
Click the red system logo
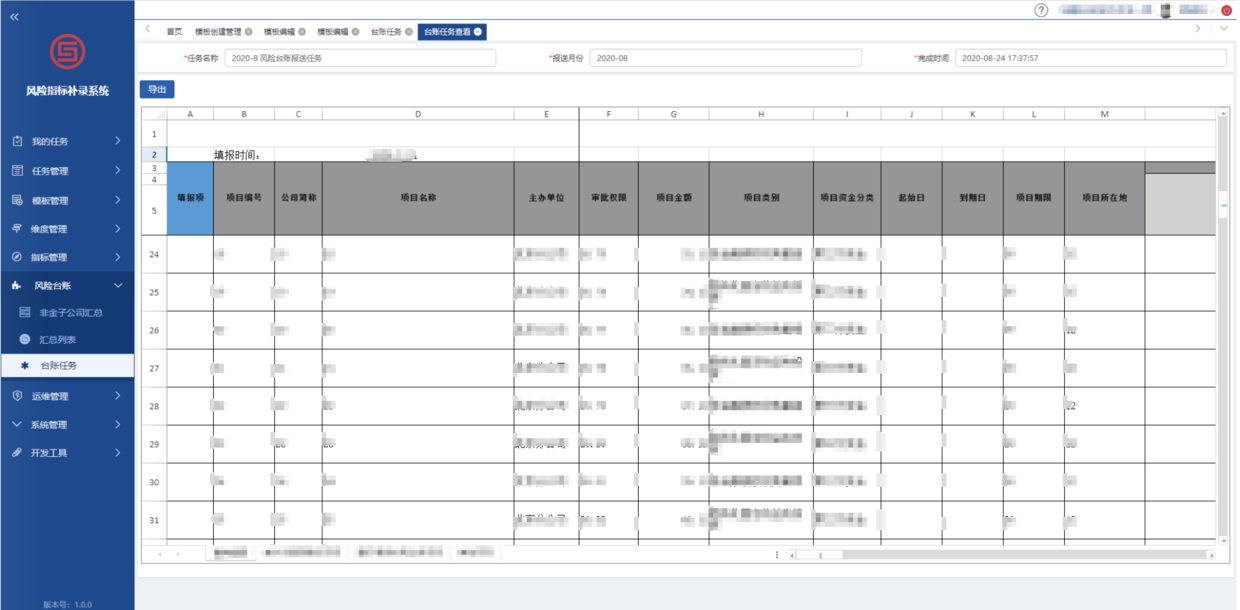(68, 51)
